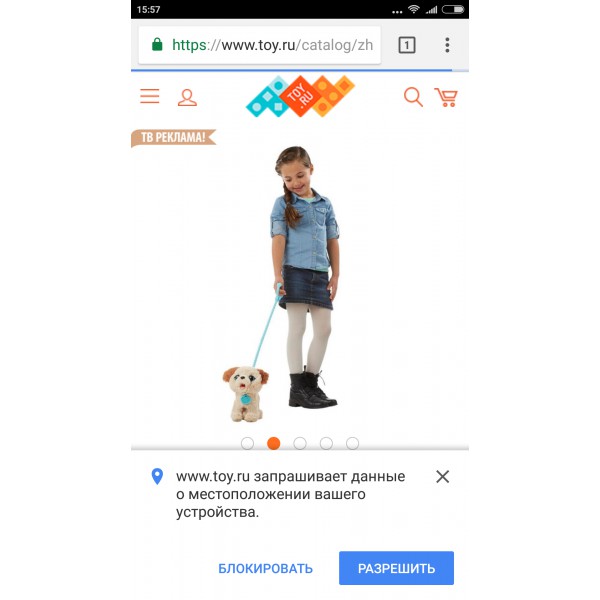
Task: Click the РАЗРЕШИТЬ button
Action: [396, 568]
